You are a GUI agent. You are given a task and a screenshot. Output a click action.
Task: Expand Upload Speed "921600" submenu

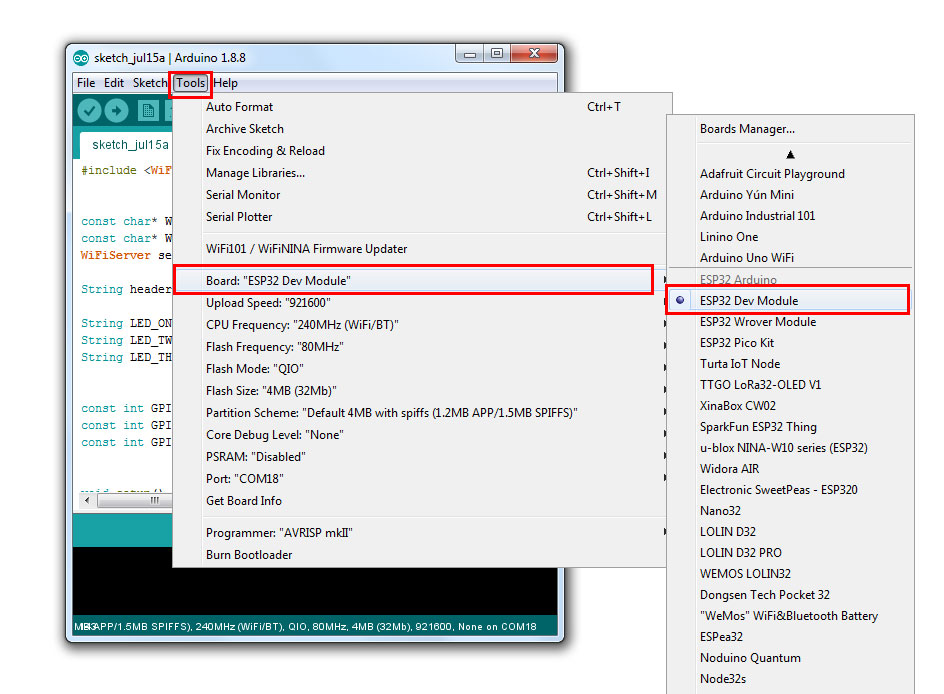point(420,303)
